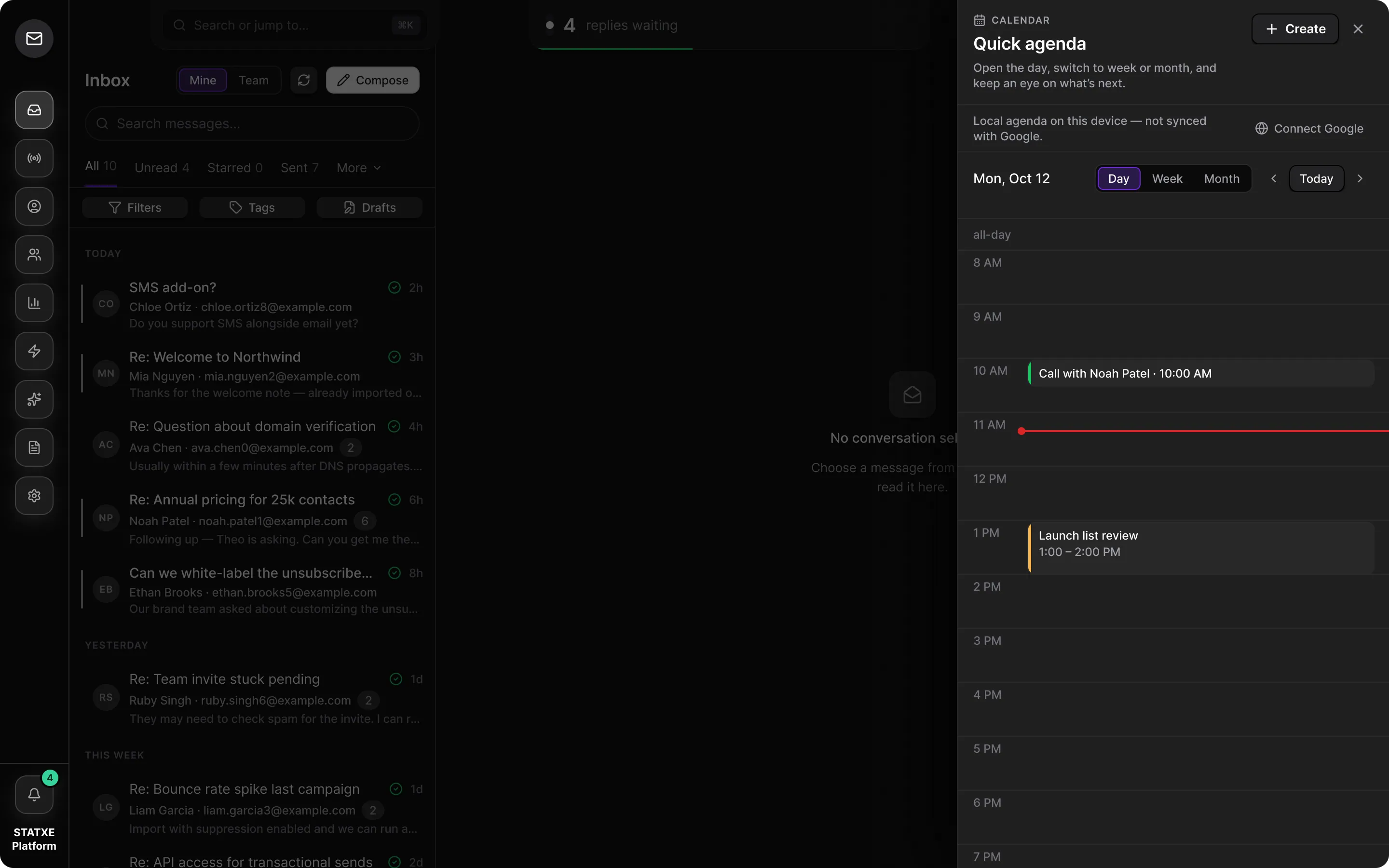Screen dimensions: 1389x868
Task: Go to previous day with left chevron
Action: [x=1274, y=178]
